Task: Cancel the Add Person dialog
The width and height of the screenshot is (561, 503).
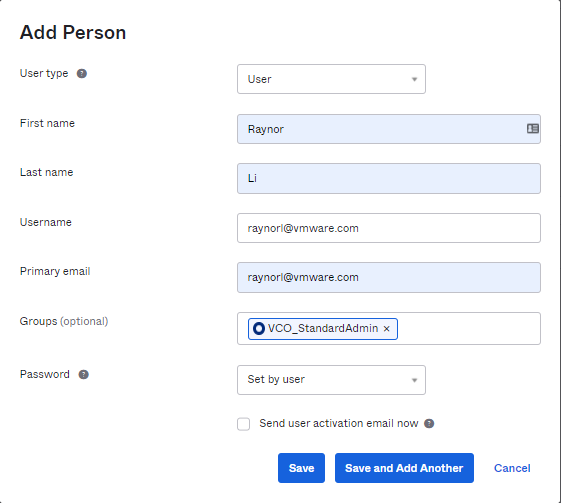Action: point(512,468)
